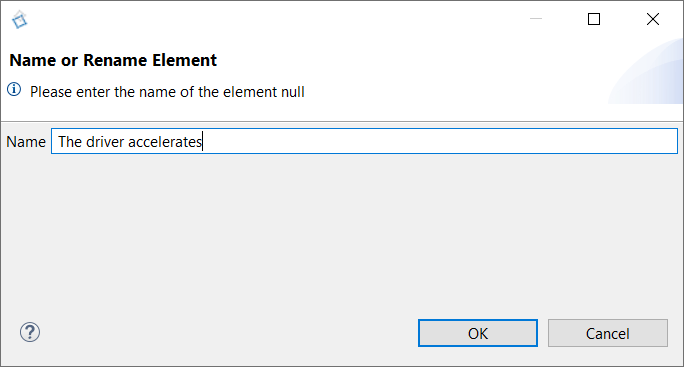Click the blue information icon beside the message

tap(14, 89)
